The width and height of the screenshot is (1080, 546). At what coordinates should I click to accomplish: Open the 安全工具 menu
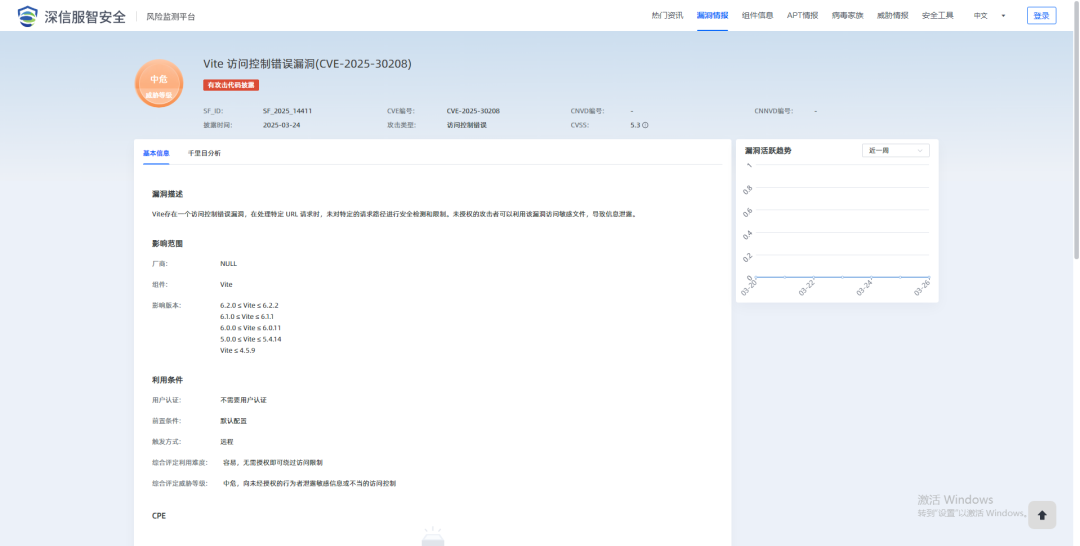pos(937,15)
